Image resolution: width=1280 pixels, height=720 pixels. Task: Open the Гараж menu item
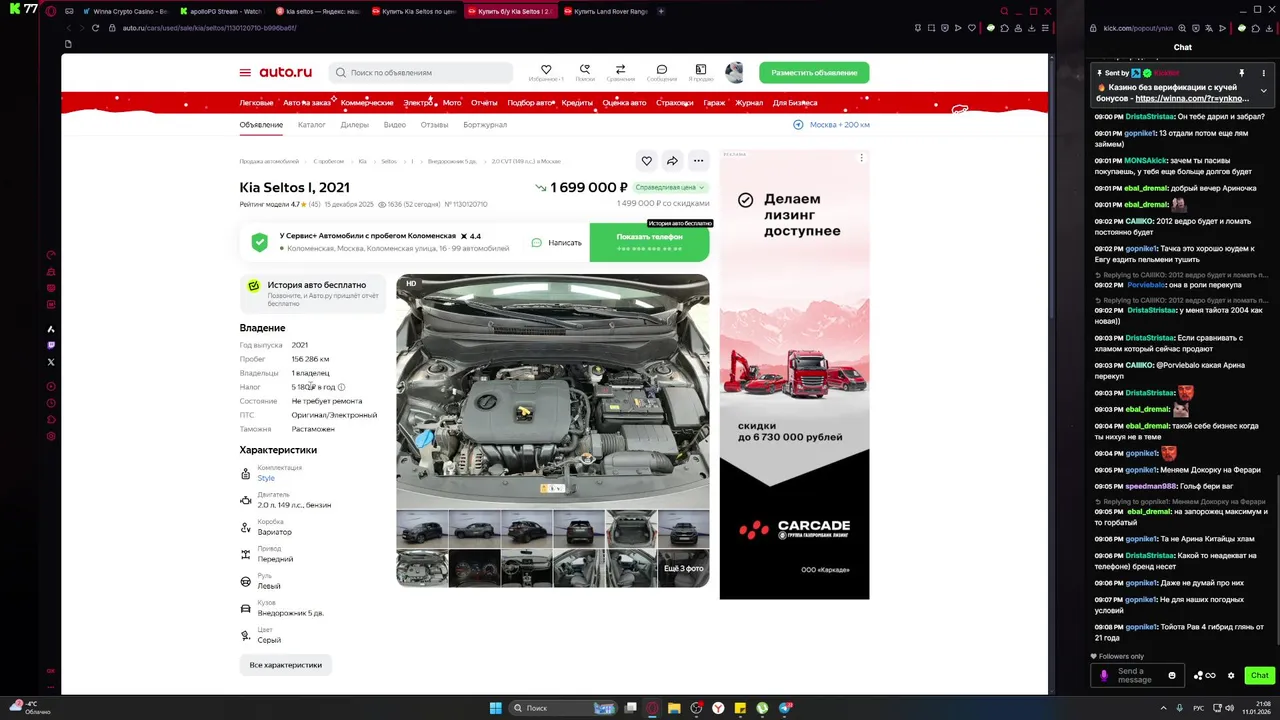coord(714,103)
